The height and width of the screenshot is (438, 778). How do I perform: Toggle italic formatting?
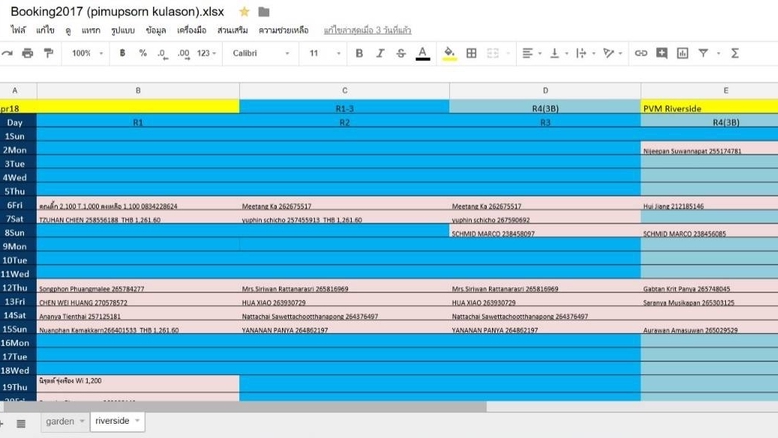[x=380, y=53]
